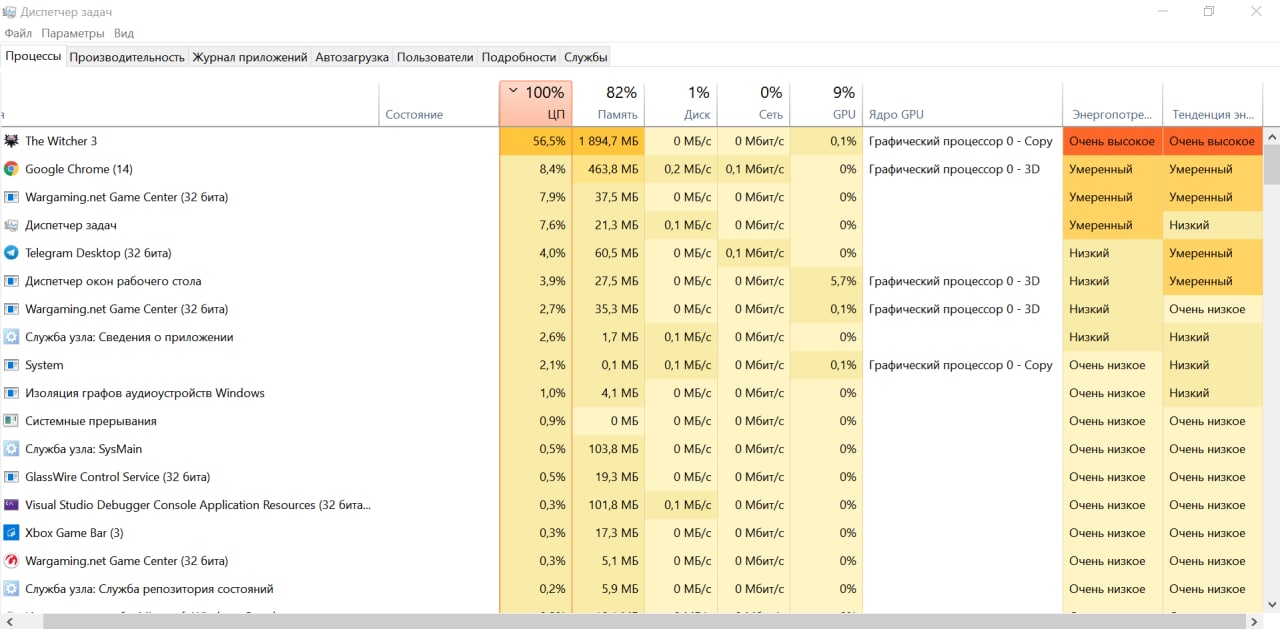Screen dimensions: 1280x629
Task: Click The Witcher 3 wolf icon
Action: click(11, 141)
